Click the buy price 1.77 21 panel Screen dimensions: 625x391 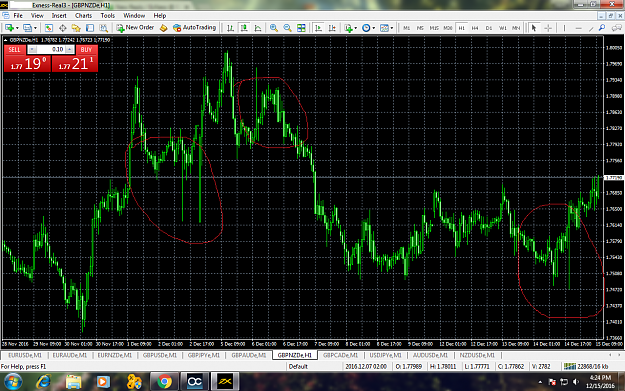coord(75,64)
